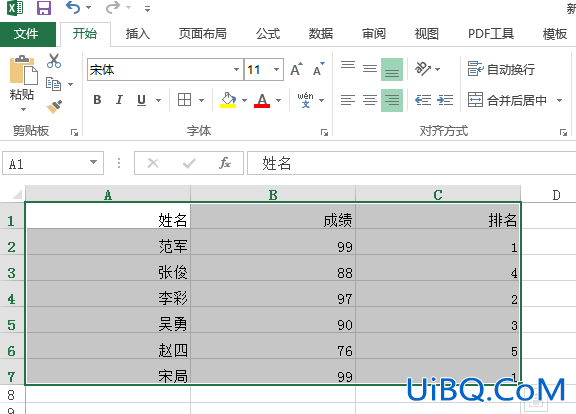Decrease font size with smaller A
Viewport: 576px width, 414px height.
318,69
